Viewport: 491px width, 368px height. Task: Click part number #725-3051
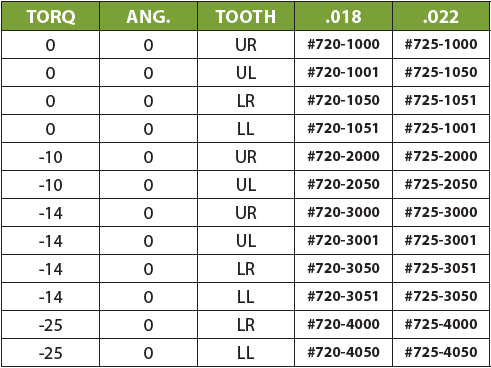coord(440,268)
